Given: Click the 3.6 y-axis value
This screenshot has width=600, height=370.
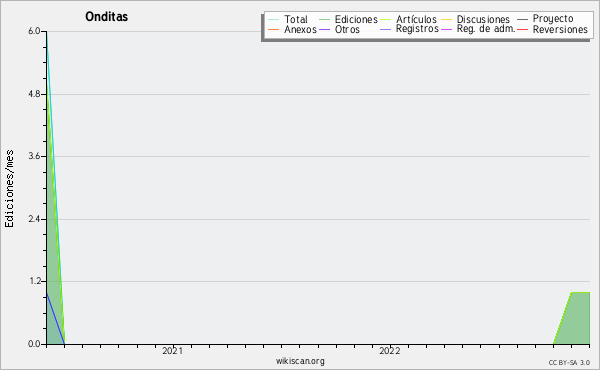Looking at the screenshot, I should 34,156.
